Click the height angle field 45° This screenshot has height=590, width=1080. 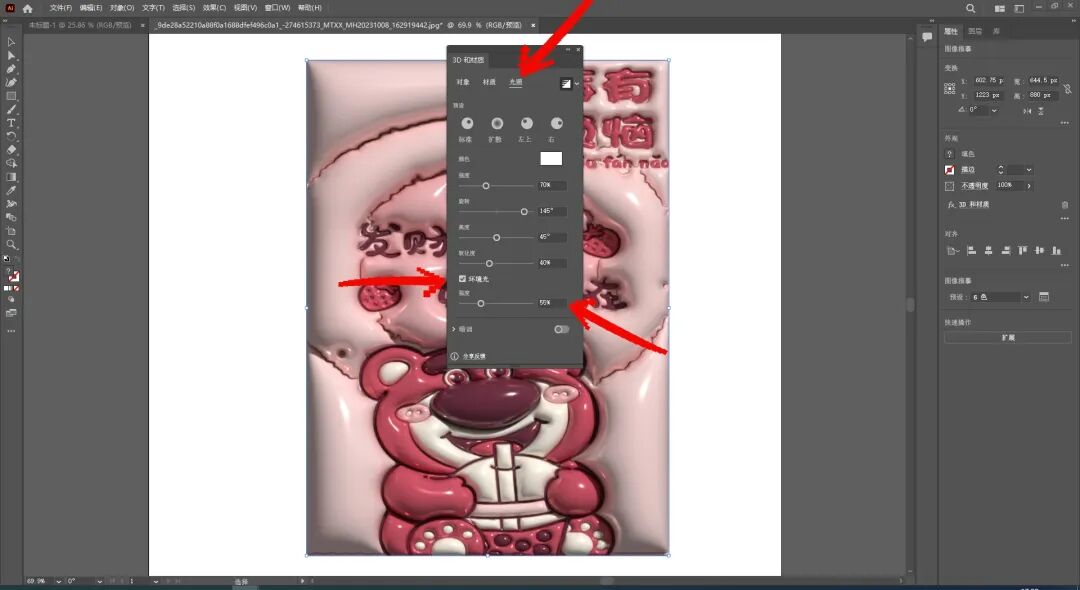pyautogui.click(x=552, y=238)
